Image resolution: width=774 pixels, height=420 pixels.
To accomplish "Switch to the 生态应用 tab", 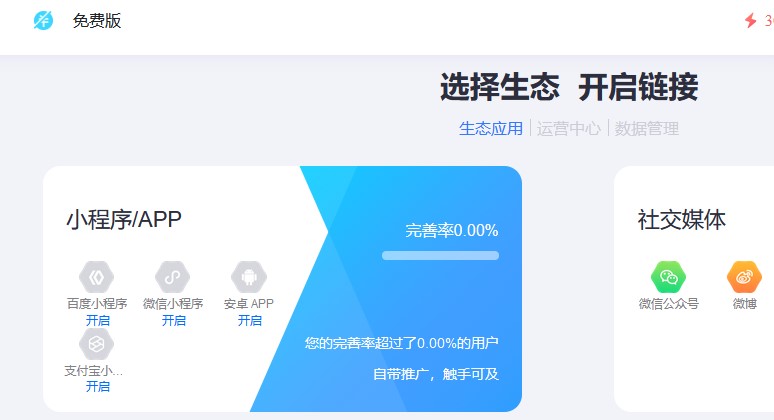I will point(491,128).
